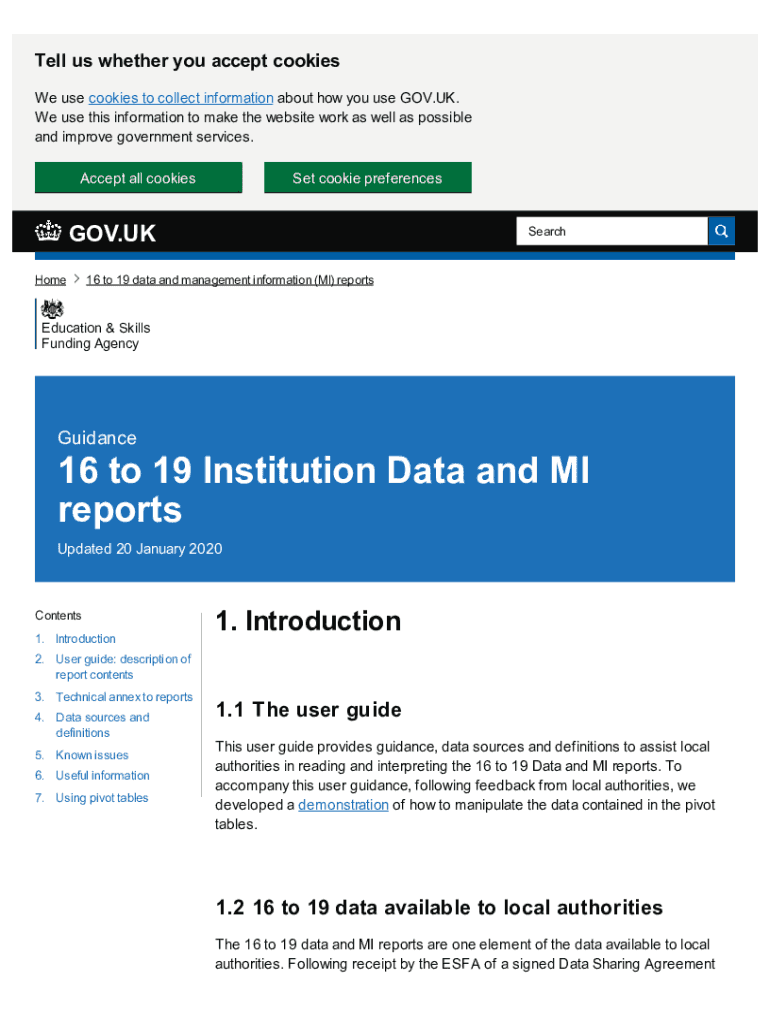Follow the cookies to collect information link

pyautogui.click(x=180, y=98)
